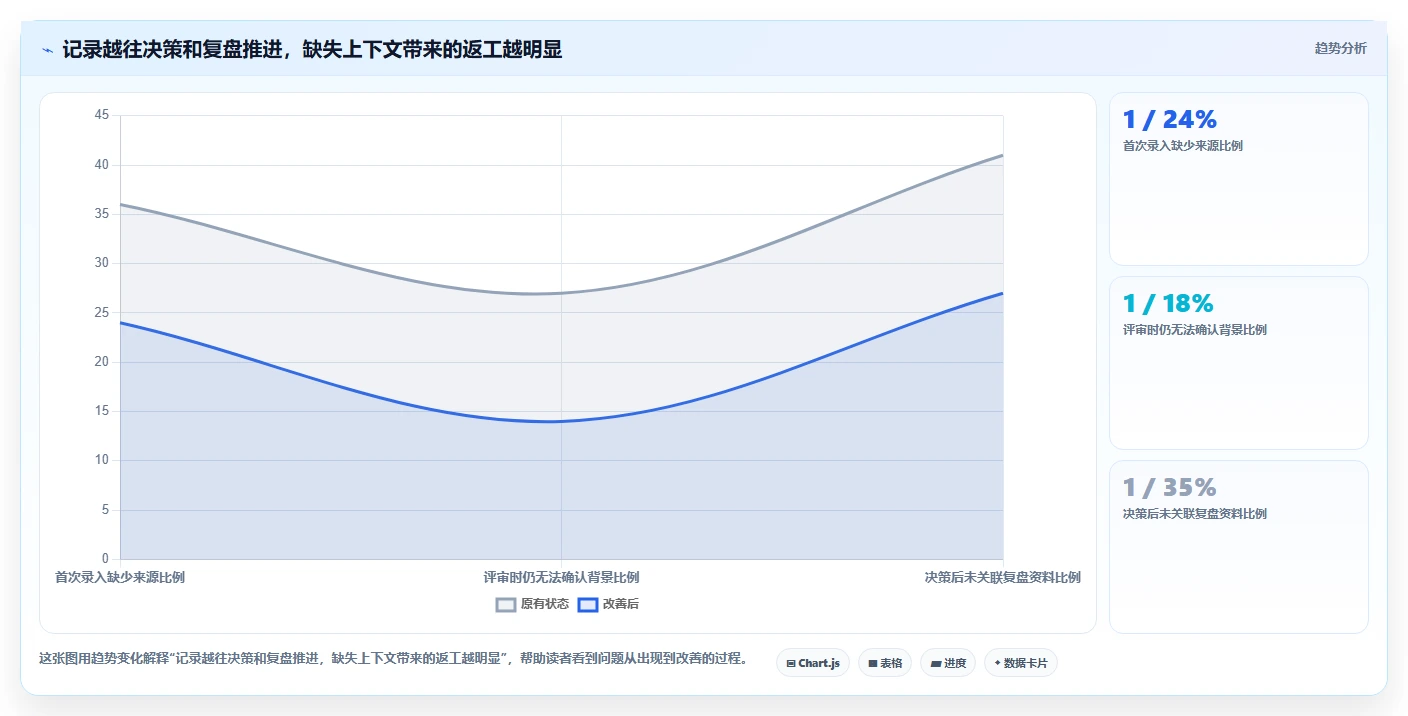Viewport: 1408px width, 716px height.
Task: Click the y-axis value 45
Action: (102, 115)
